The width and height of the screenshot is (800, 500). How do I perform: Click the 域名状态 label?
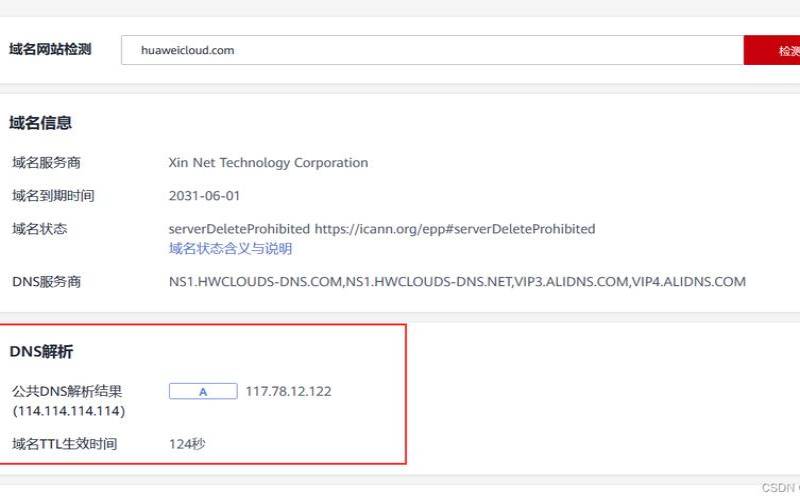[39, 229]
